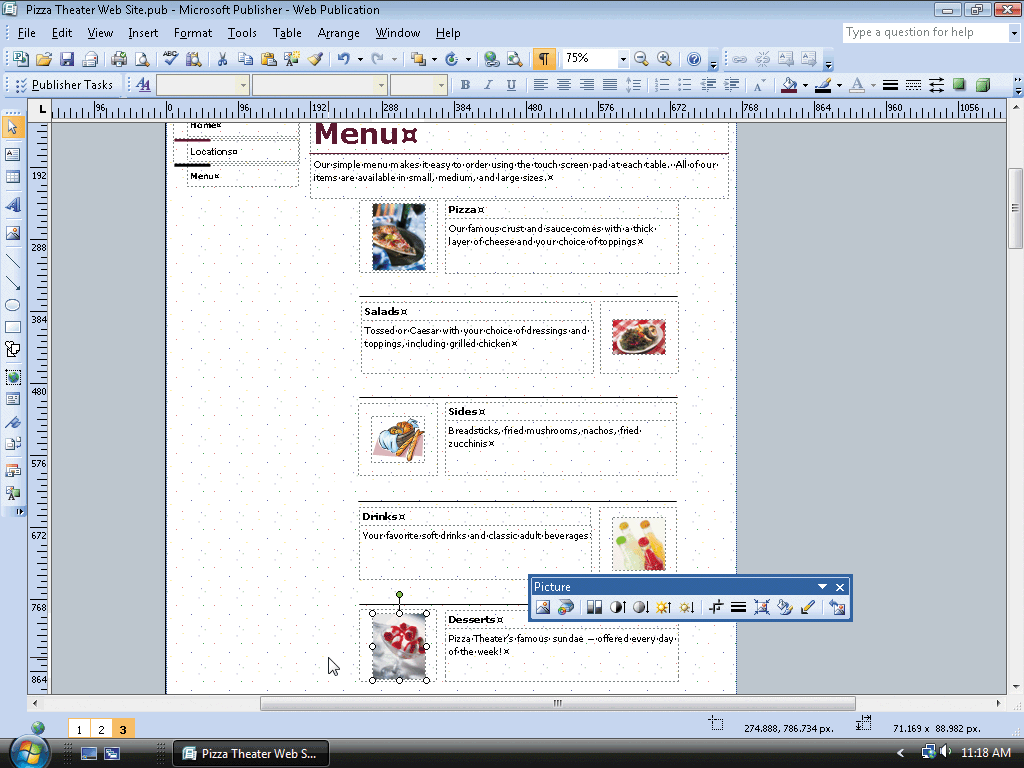This screenshot has width=1024, height=768.
Task: Choose the WordArt tool
Action: coord(13,204)
